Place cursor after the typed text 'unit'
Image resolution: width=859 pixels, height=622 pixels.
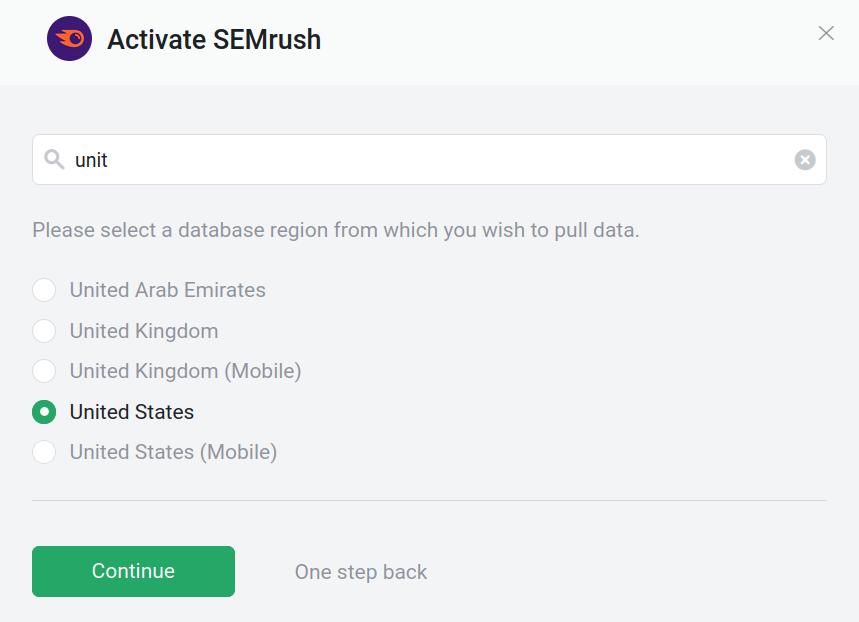110,159
